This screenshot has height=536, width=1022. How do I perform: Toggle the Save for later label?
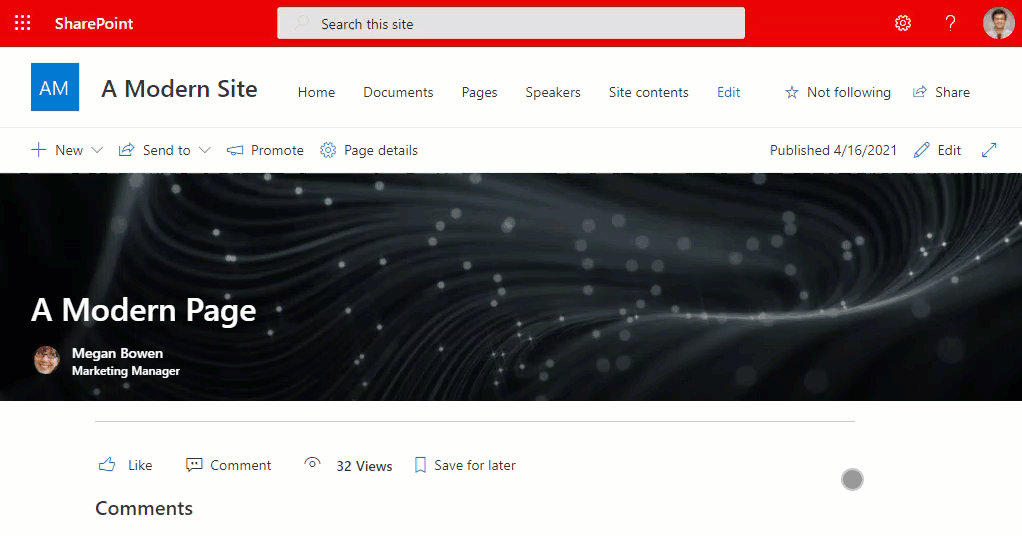(475, 466)
